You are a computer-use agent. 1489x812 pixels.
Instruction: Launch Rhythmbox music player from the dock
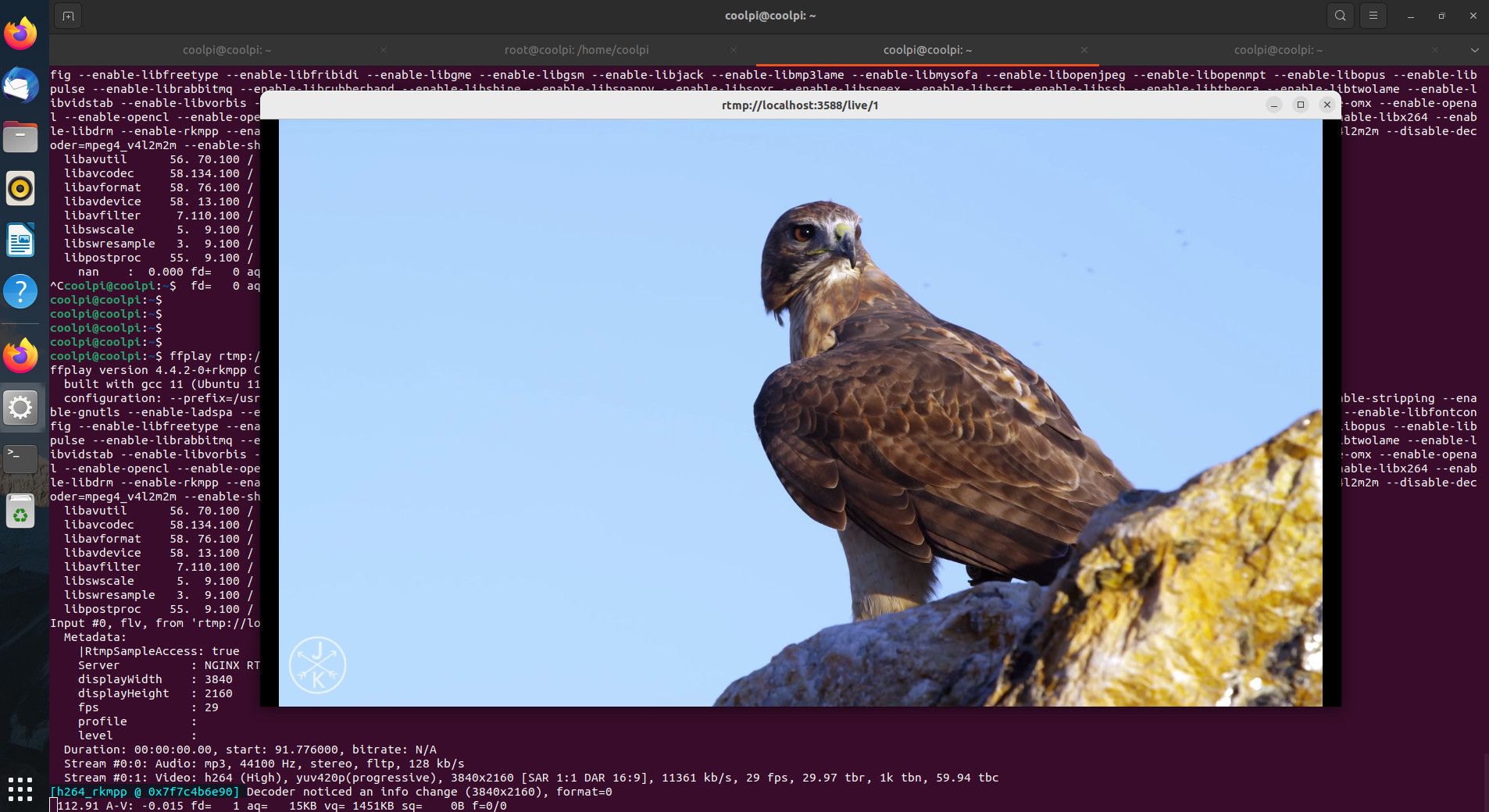point(20,188)
